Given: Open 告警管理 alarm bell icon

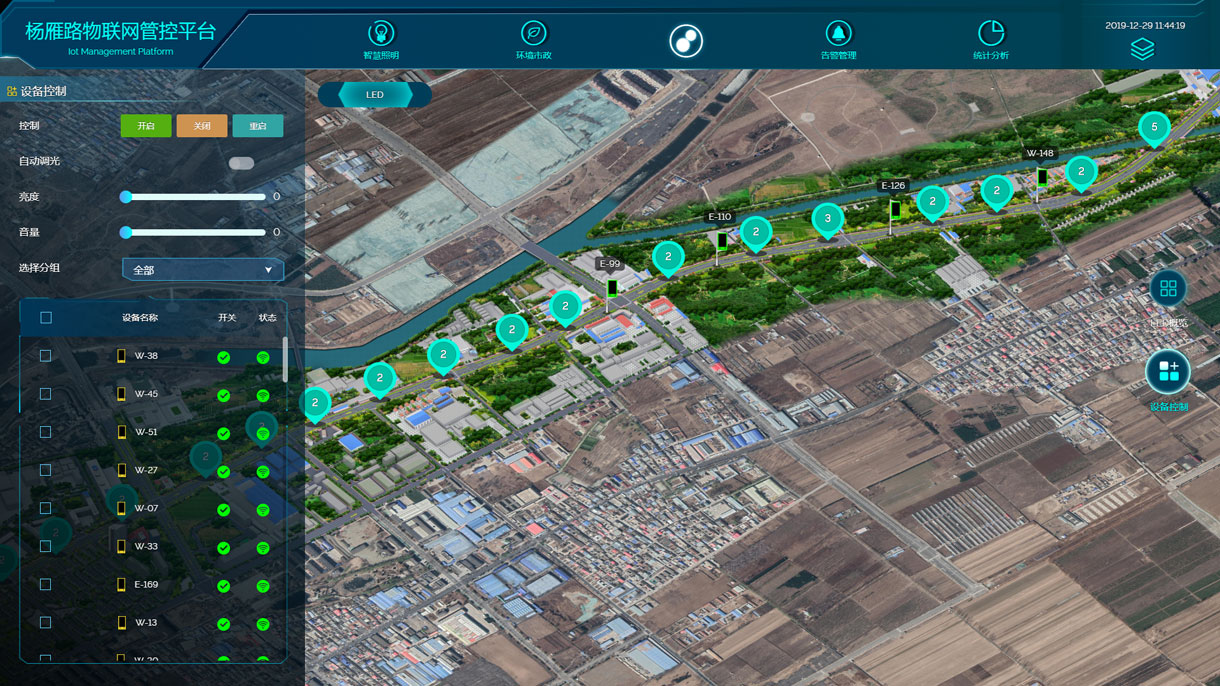Looking at the screenshot, I should point(838,35).
